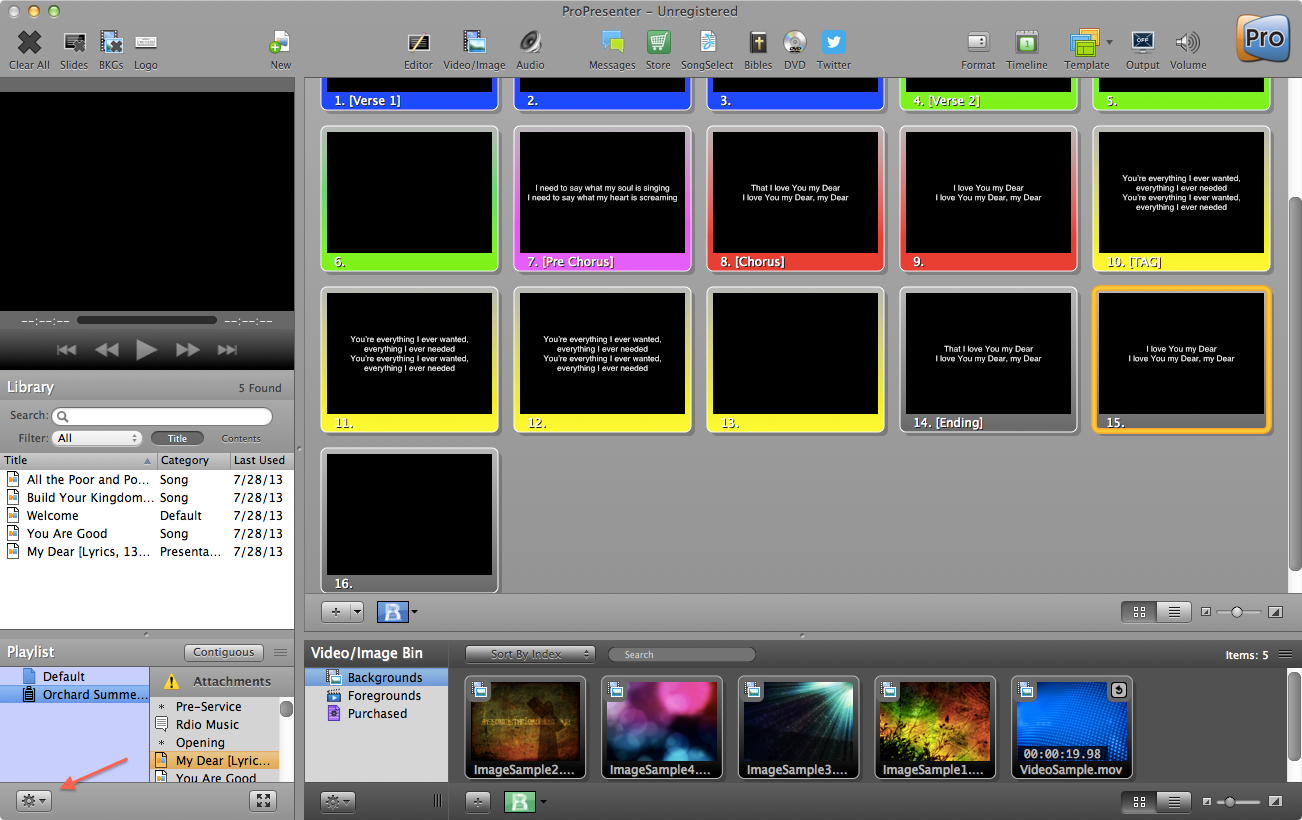Open the playlist list-options icon beside Contiguous
The height and width of the screenshot is (820, 1302).
[x=281, y=653]
